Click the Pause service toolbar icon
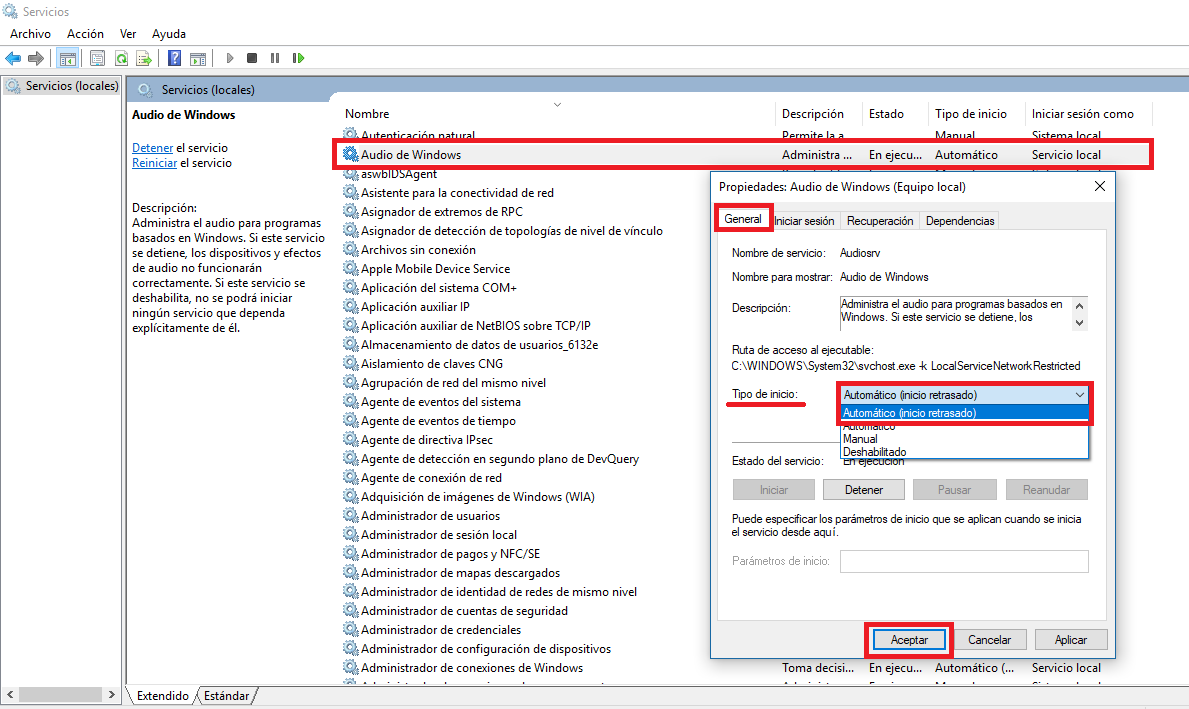This screenshot has height=709, width=1189. [x=275, y=58]
